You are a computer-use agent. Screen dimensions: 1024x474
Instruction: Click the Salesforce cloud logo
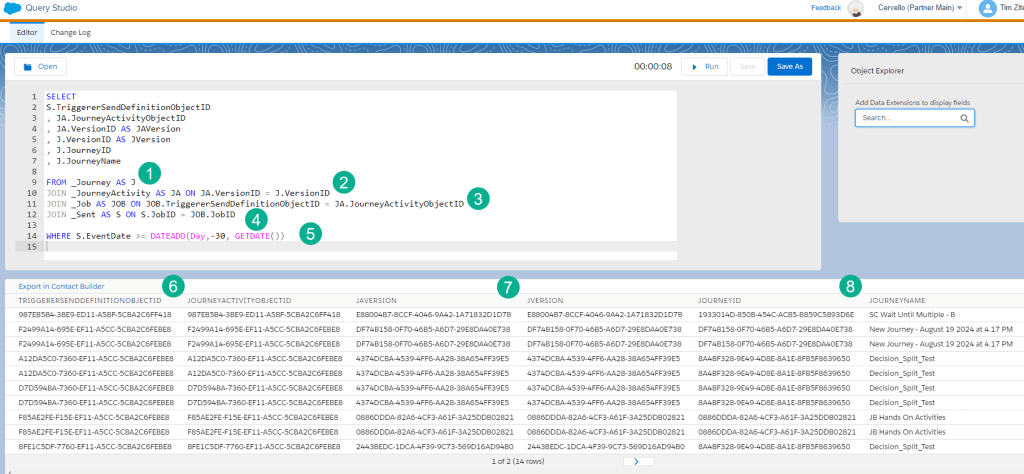(17, 8)
